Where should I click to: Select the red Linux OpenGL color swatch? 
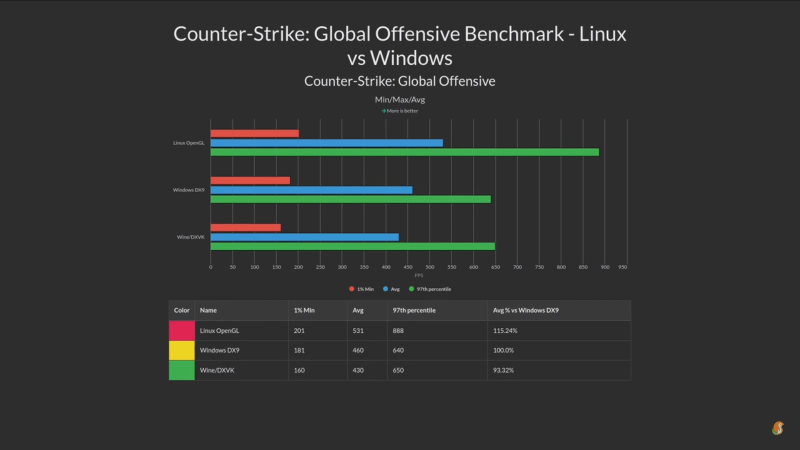tap(182, 330)
